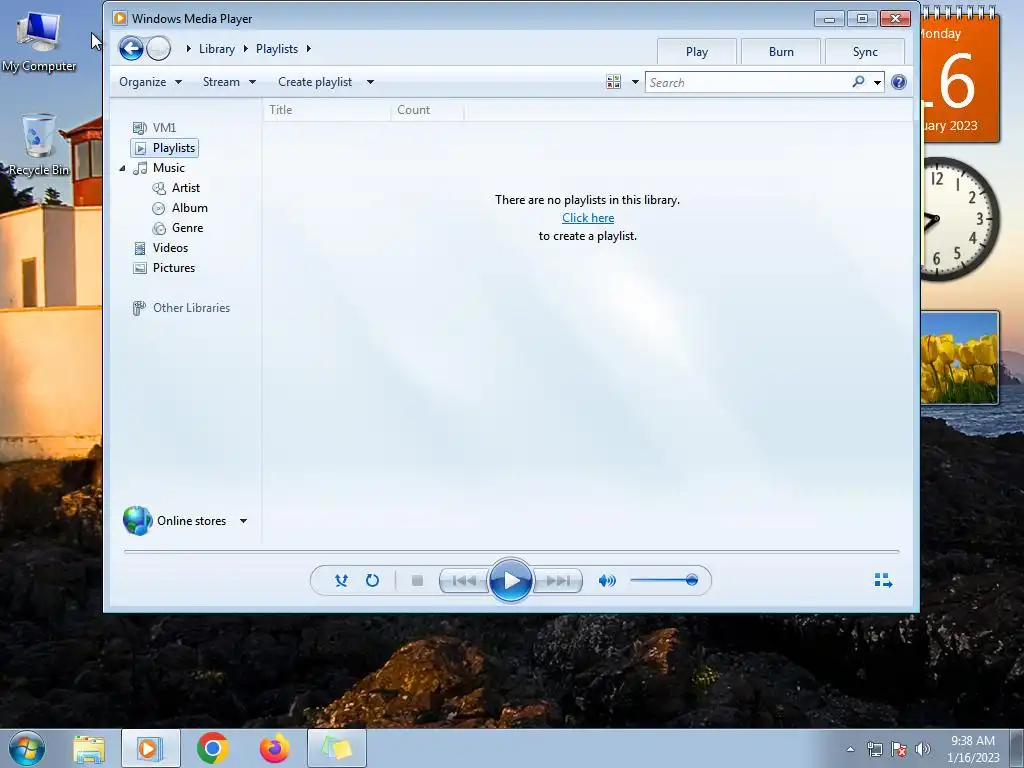This screenshot has width=1024, height=768.
Task: Click the Windows Media Player title icon
Action: (x=120, y=18)
